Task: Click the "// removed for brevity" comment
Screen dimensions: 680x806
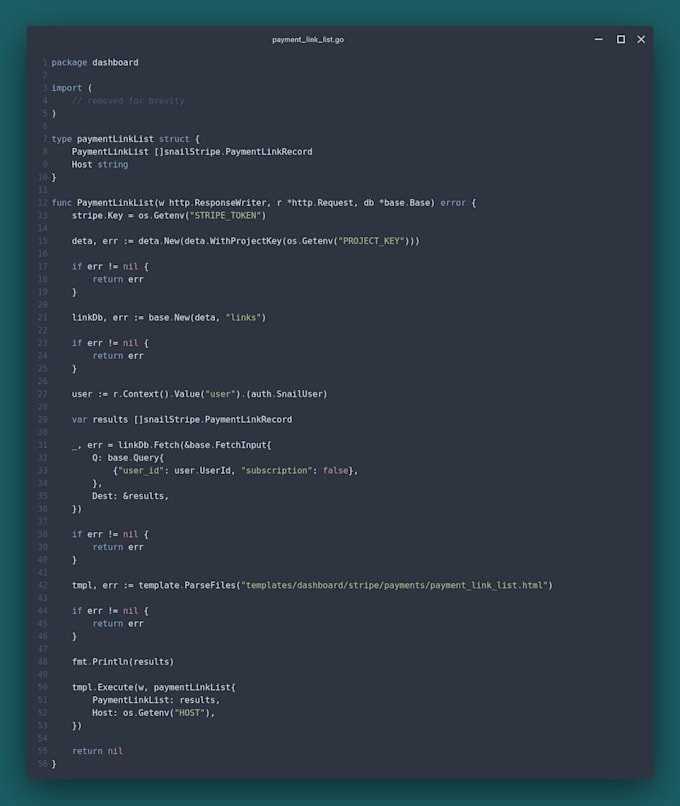Action: (128, 101)
